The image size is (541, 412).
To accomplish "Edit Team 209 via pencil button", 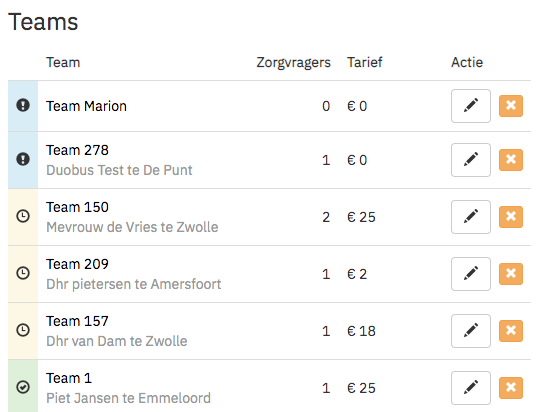I will point(471,274).
